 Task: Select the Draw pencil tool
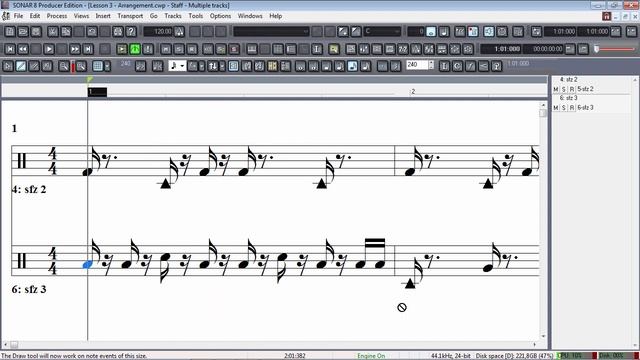click(x=21, y=66)
